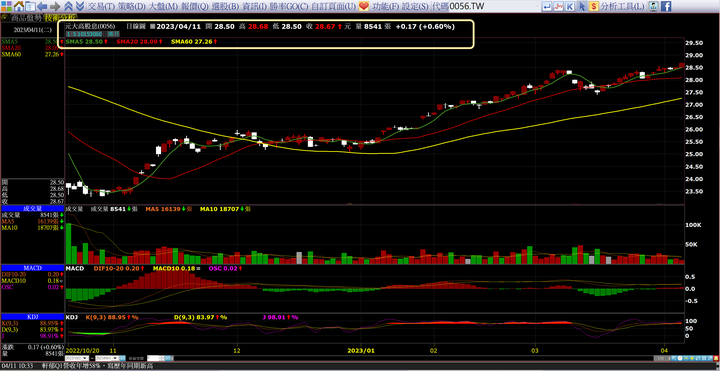720x371 pixels.
Task: Open the 自訂頁面(U) menu
Action: click(x=334, y=6)
